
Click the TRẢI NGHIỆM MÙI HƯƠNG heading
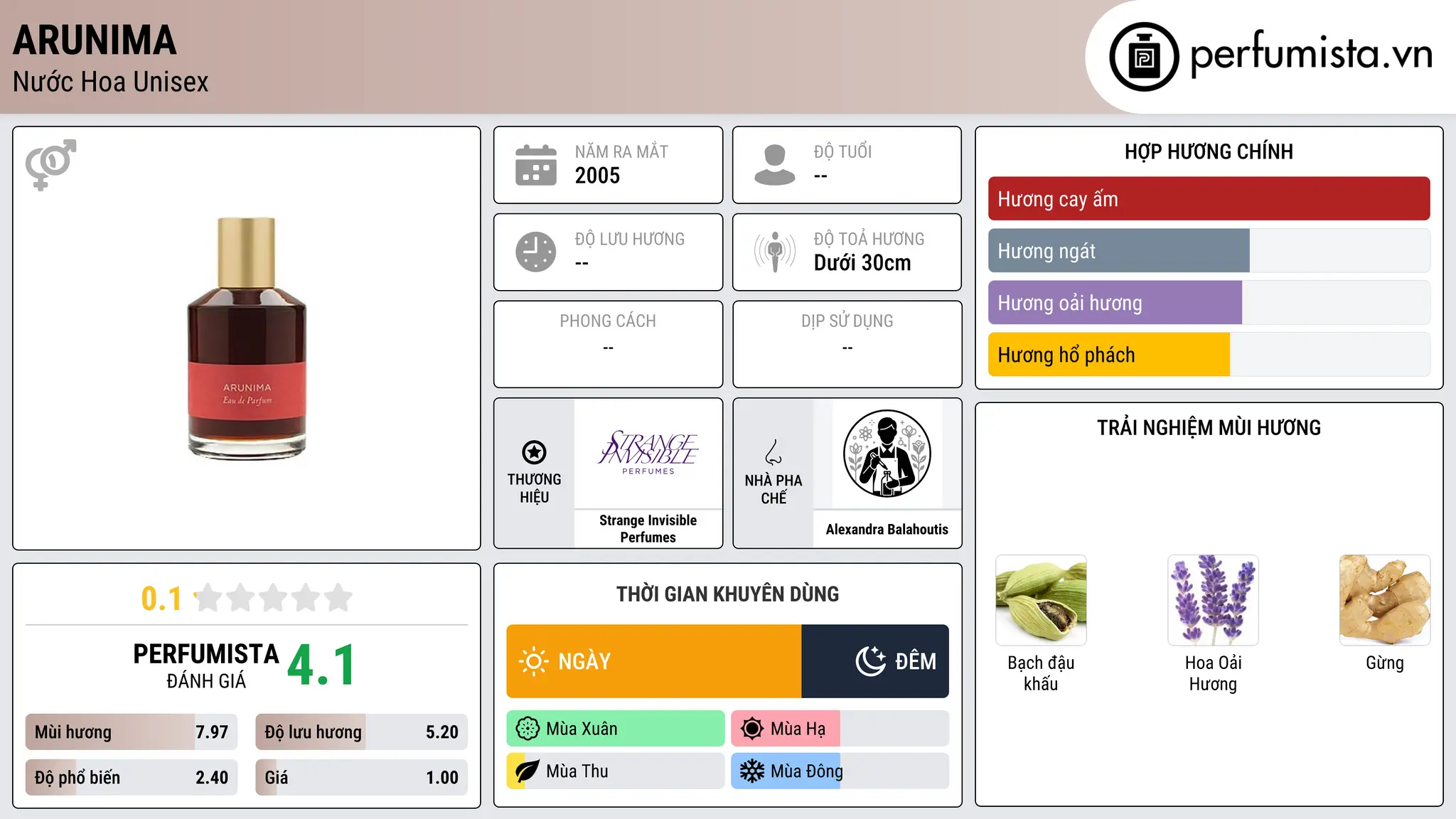click(x=1209, y=428)
